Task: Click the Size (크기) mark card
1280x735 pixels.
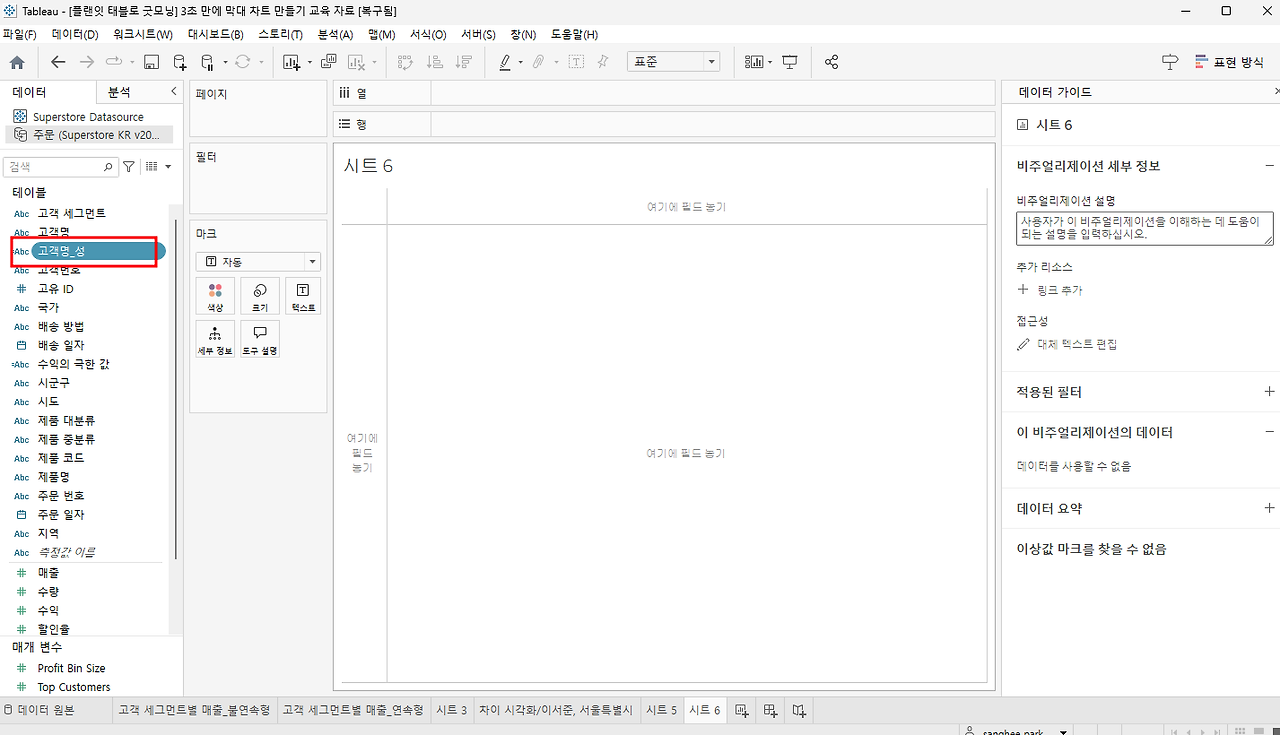Action: coord(260,296)
